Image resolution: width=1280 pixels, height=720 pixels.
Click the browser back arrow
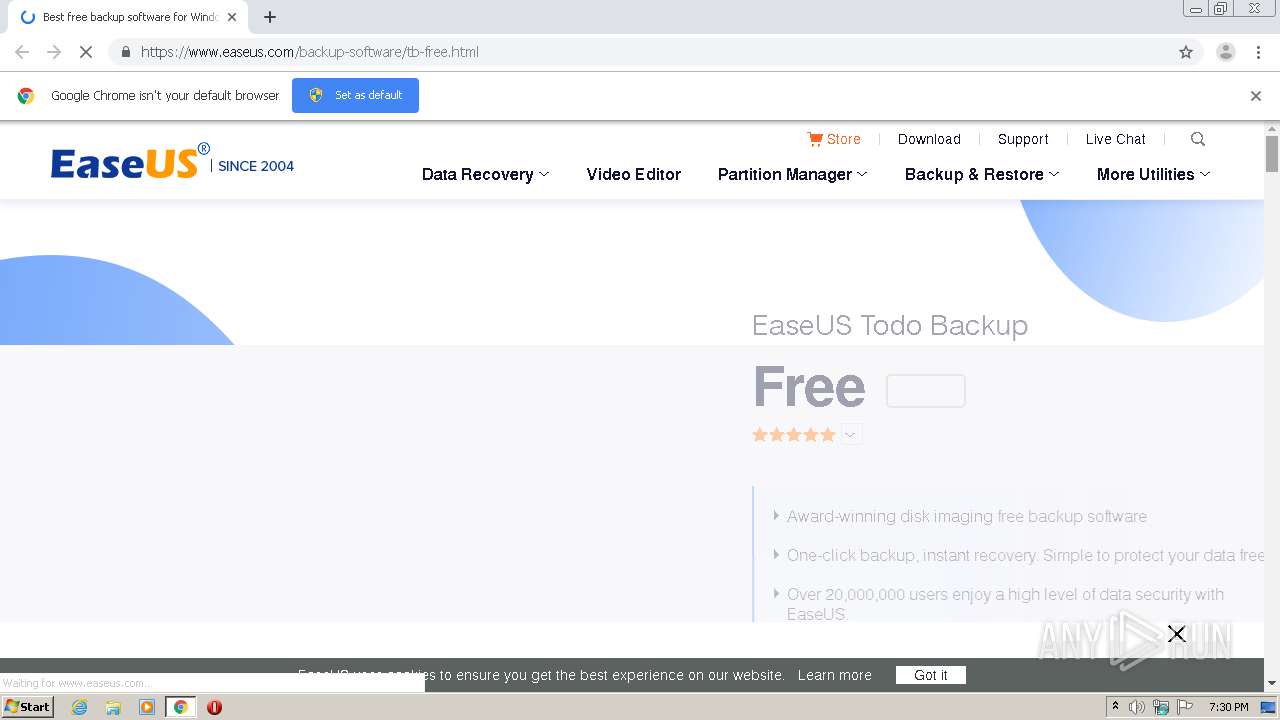click(22, 52)
